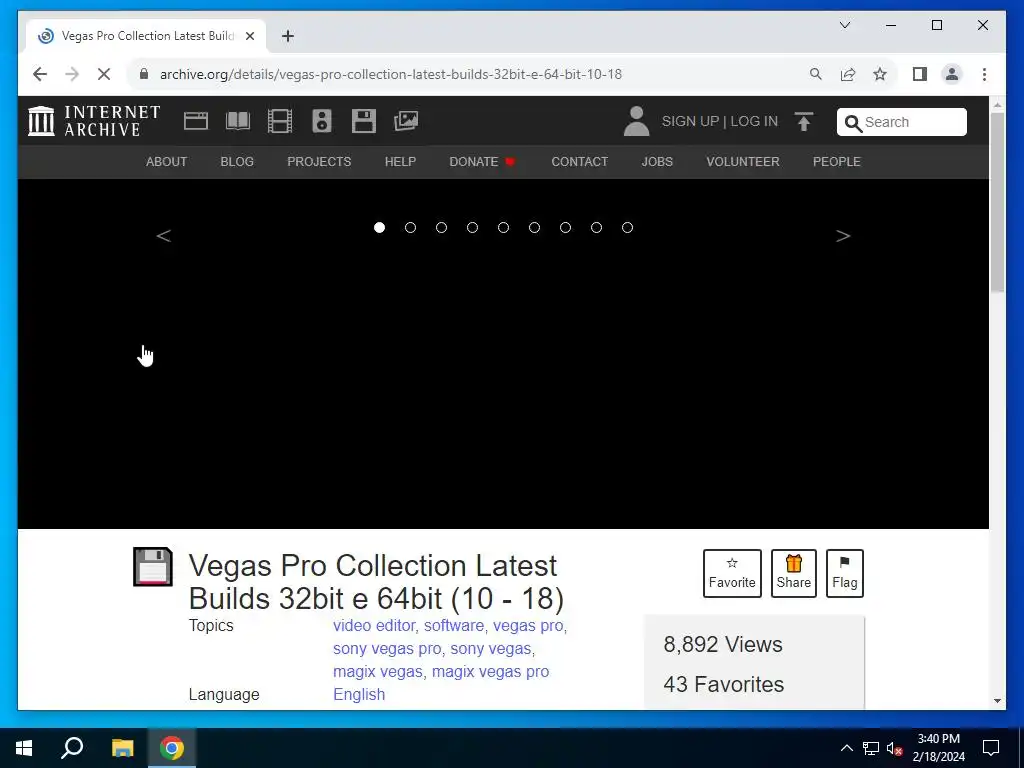
Task: Go to next carousel image with the right arrow
Action: coord(843,236)
